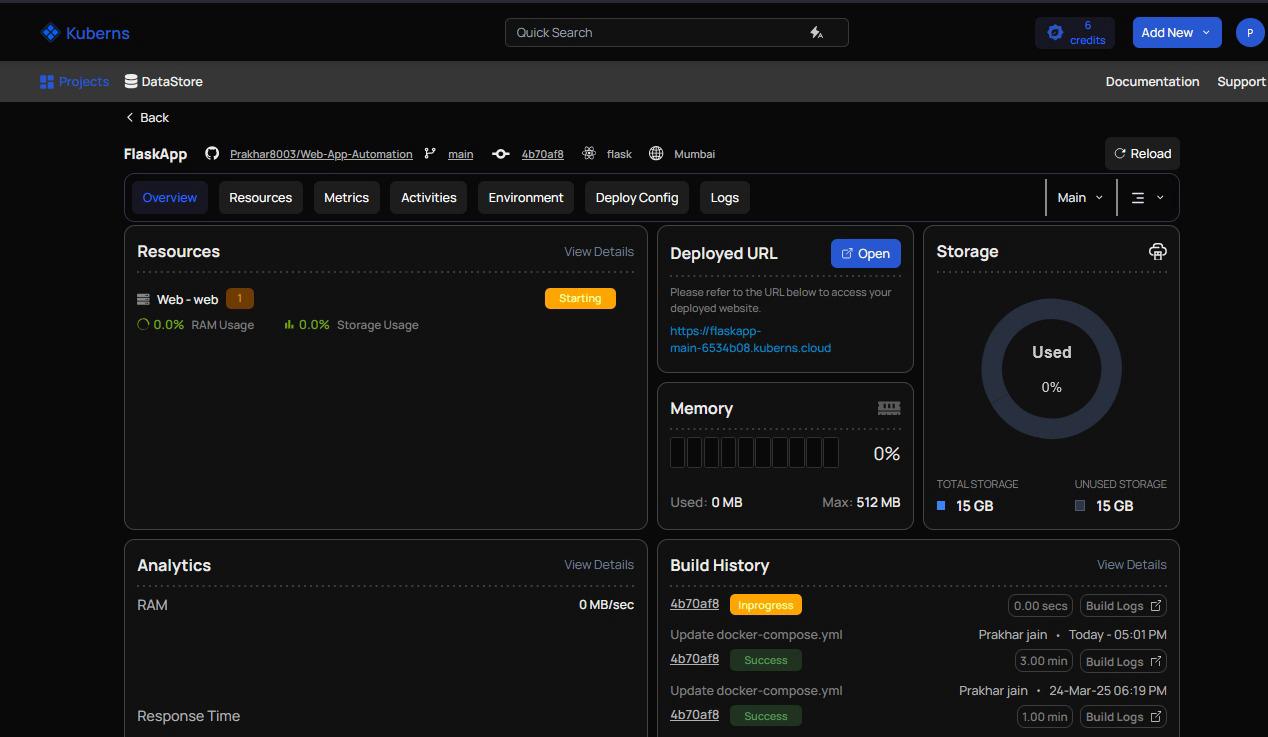The width and height of the screenshot is (1268, 737).
Task: Expand the list view options menu
Action: point(1147,198)
